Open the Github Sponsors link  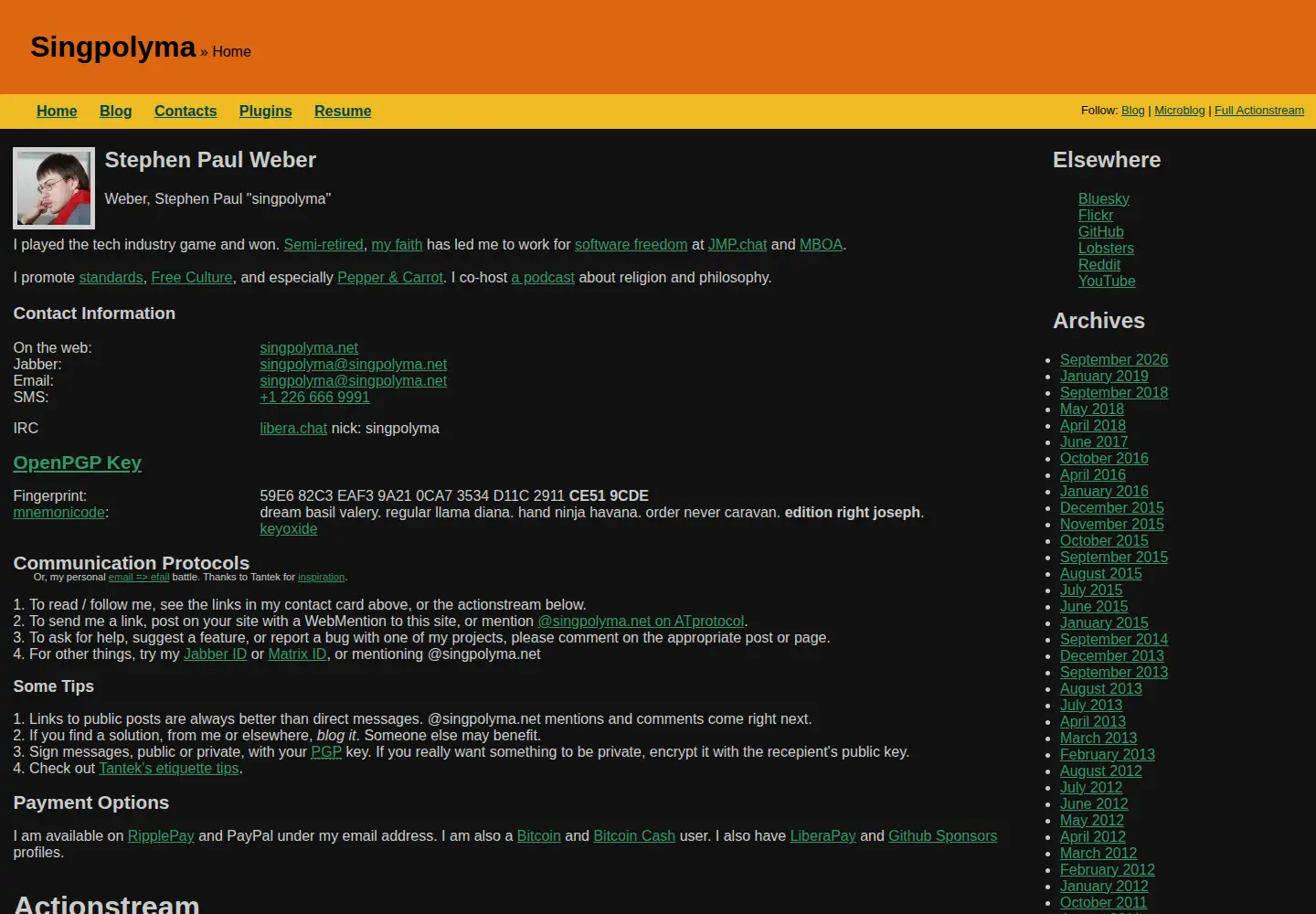pyautogui.click(x=943, y=836)
